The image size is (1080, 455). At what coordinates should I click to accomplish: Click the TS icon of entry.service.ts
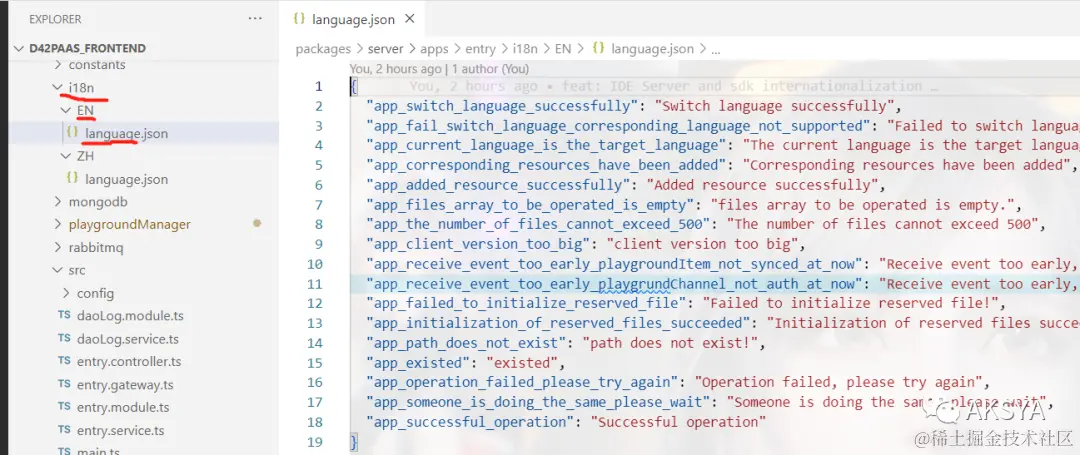pyautogui.click(x=65, y=430)
